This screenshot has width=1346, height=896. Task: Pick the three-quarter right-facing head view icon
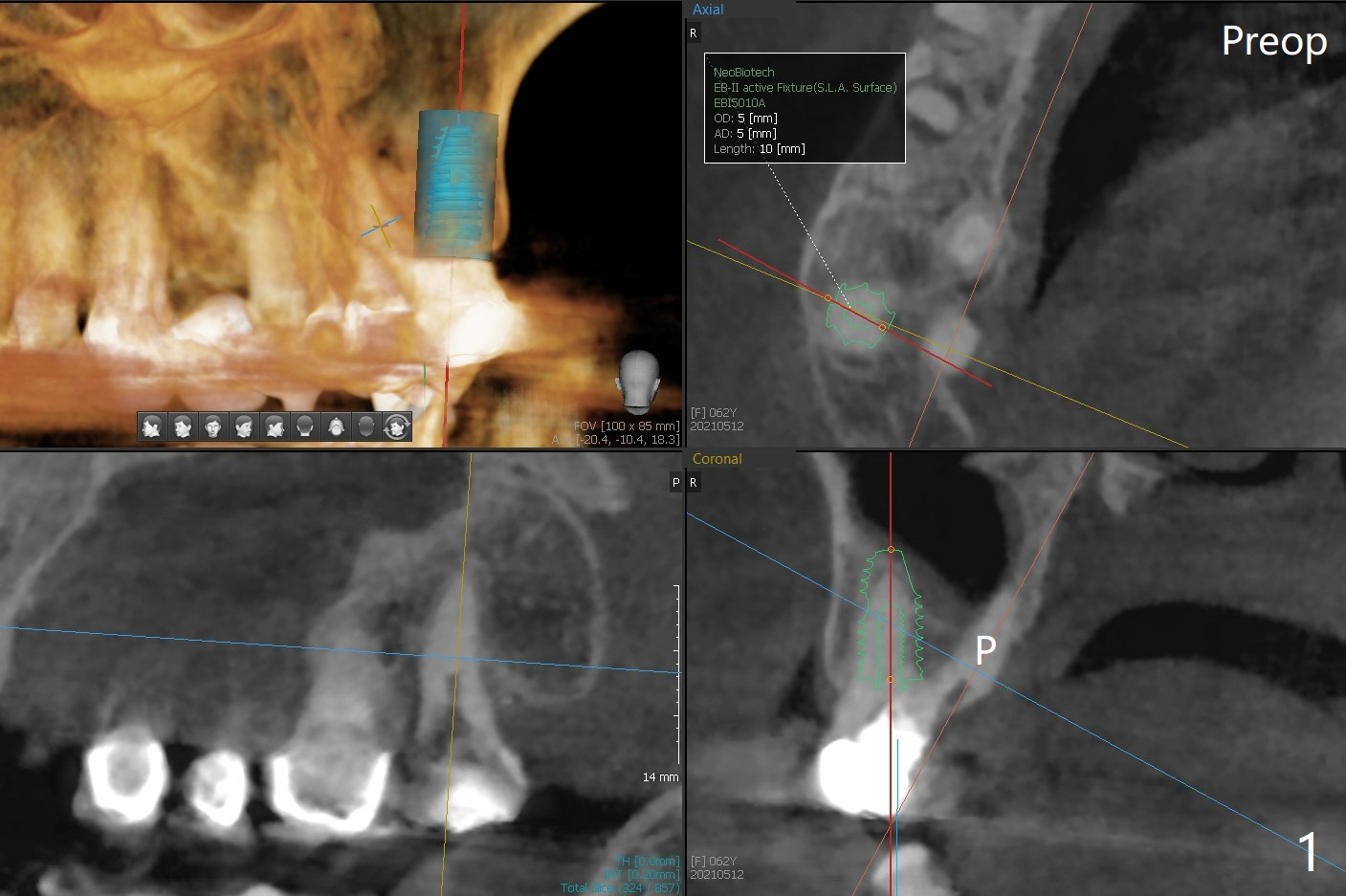[243, 426]
